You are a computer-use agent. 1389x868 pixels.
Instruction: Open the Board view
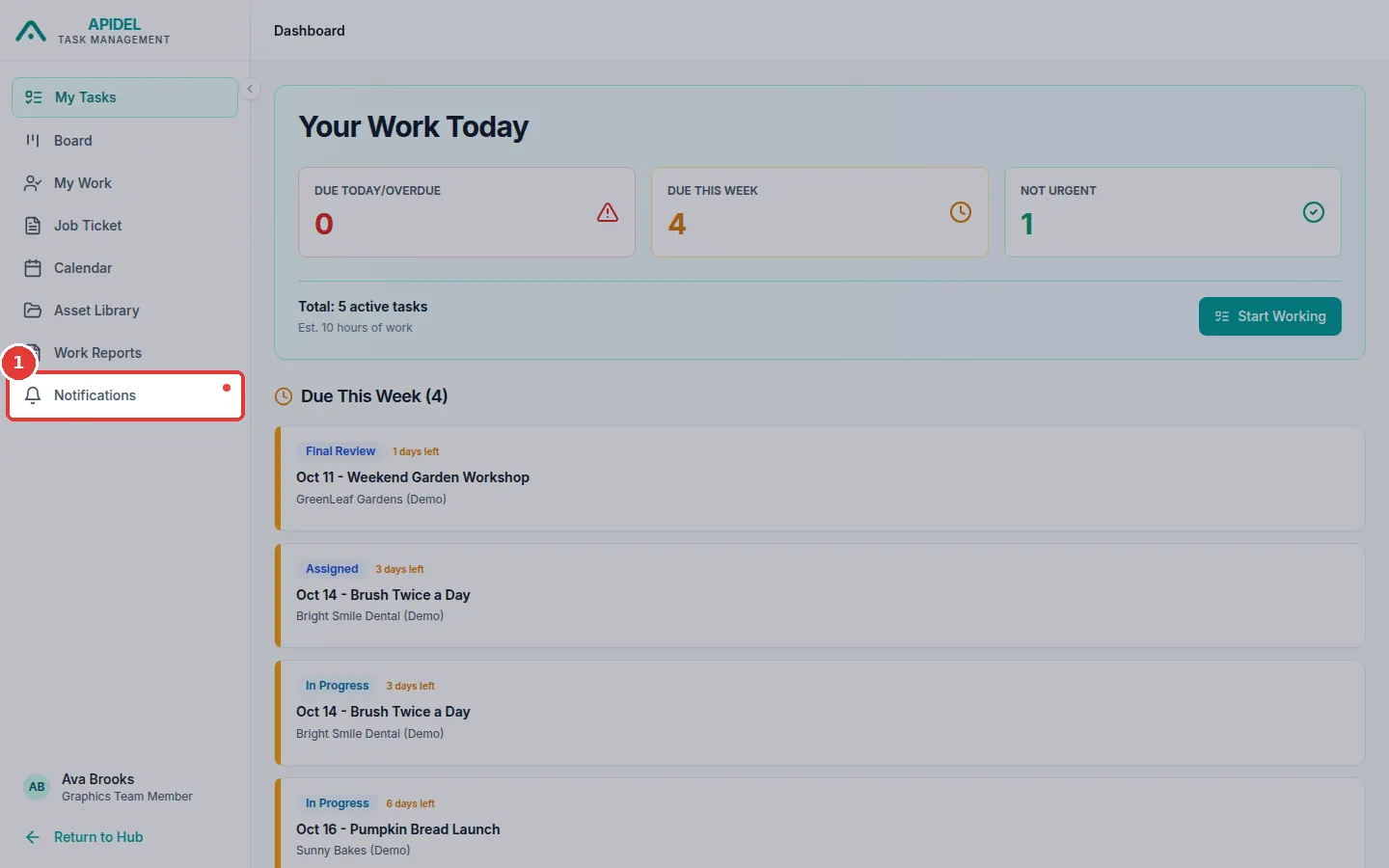coord(124,141)
